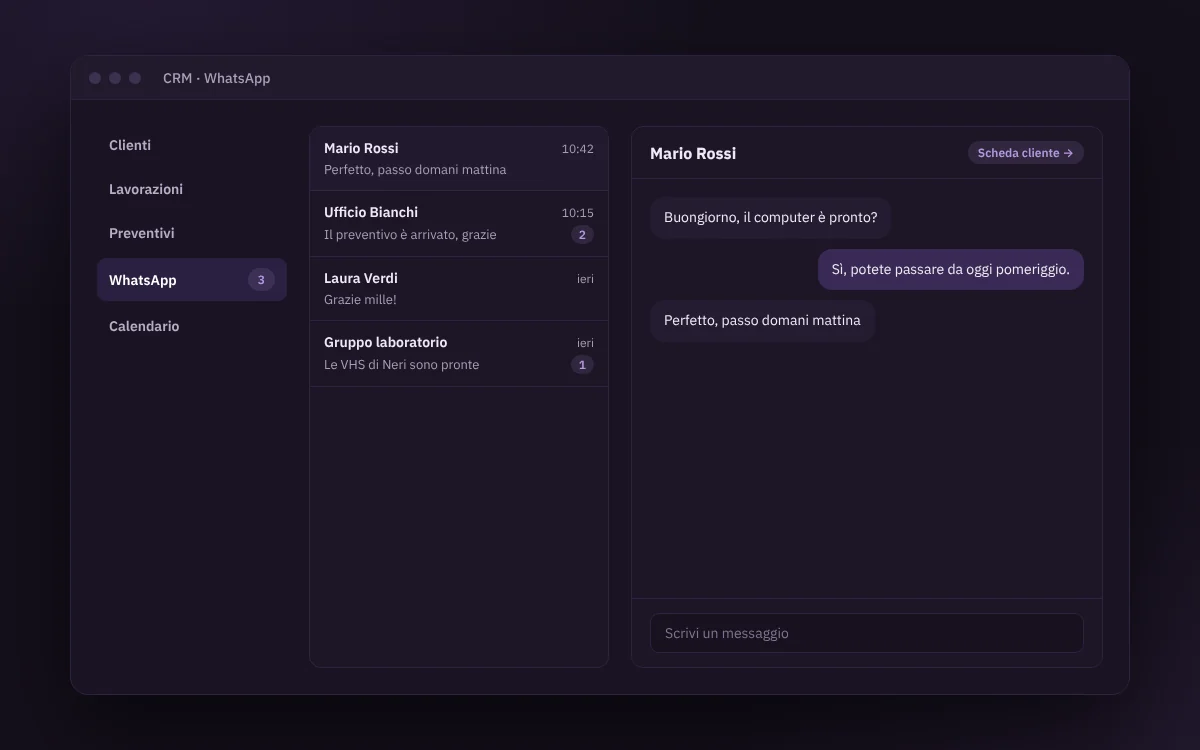
Task: Focus the Scrivi un messaggio field
Action: [867, 633]
